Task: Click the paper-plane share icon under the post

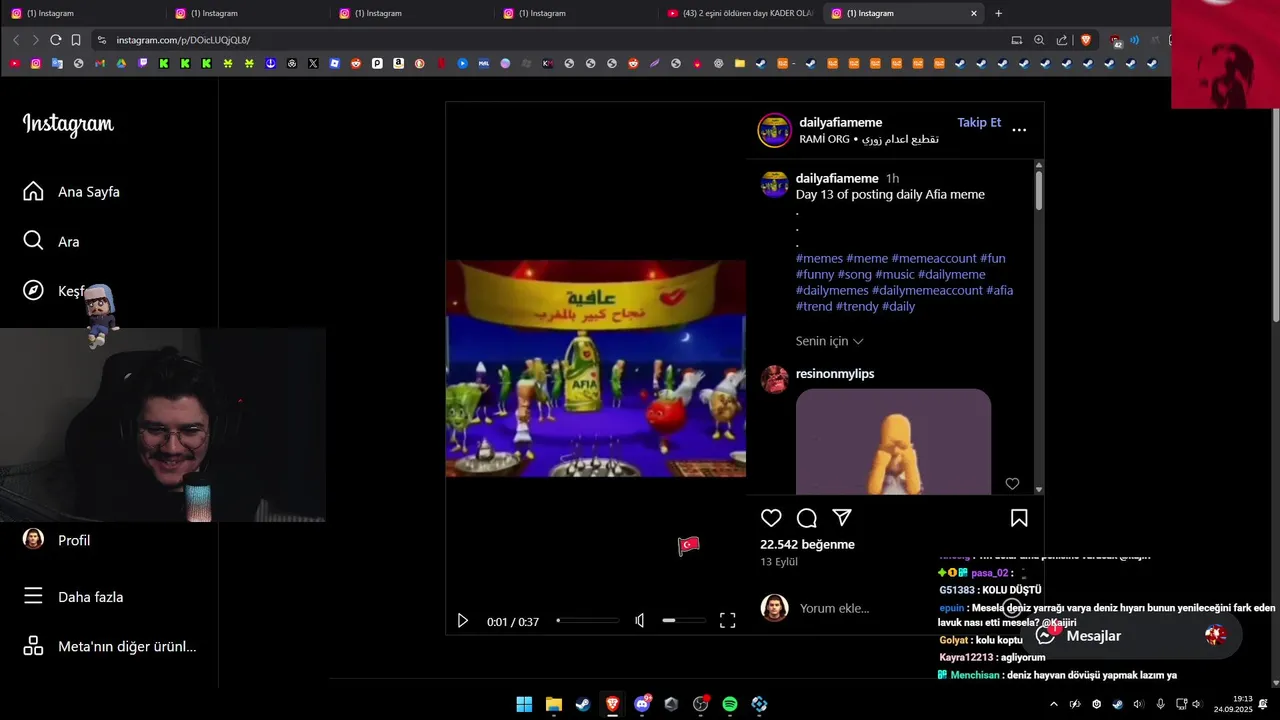Action: (x=842, y=517)
